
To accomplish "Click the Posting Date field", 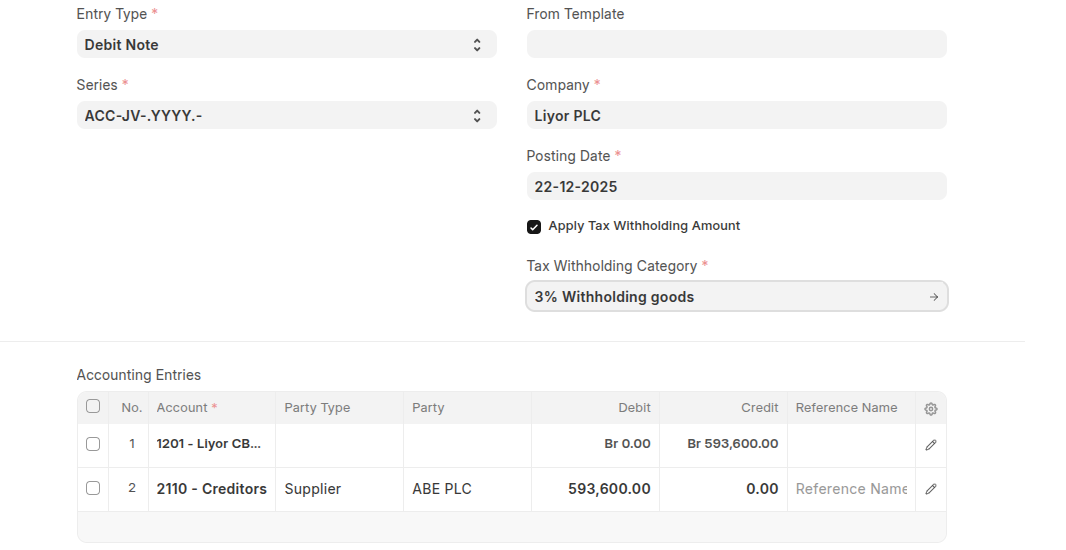I will point(736,187).
